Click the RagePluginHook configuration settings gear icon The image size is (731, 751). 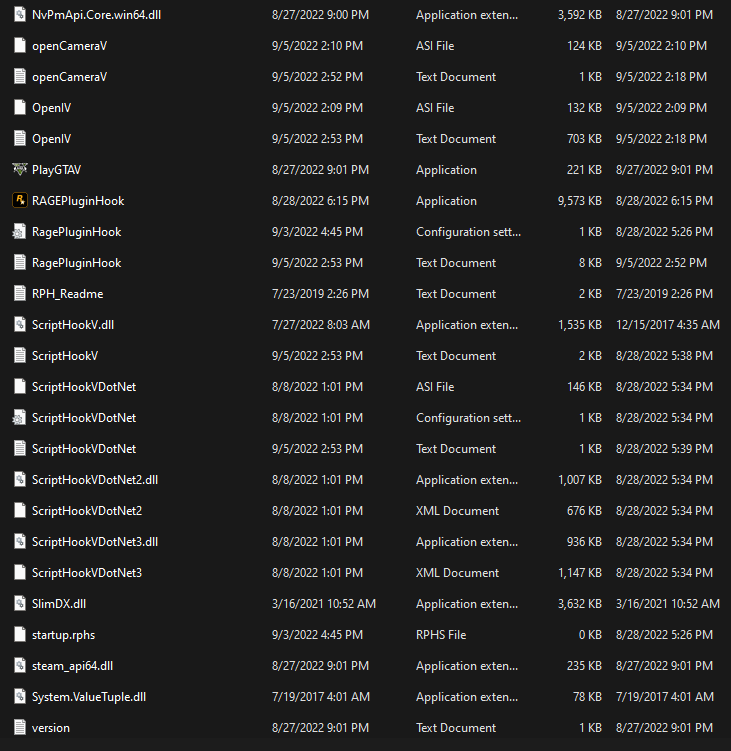pos(20,231)
